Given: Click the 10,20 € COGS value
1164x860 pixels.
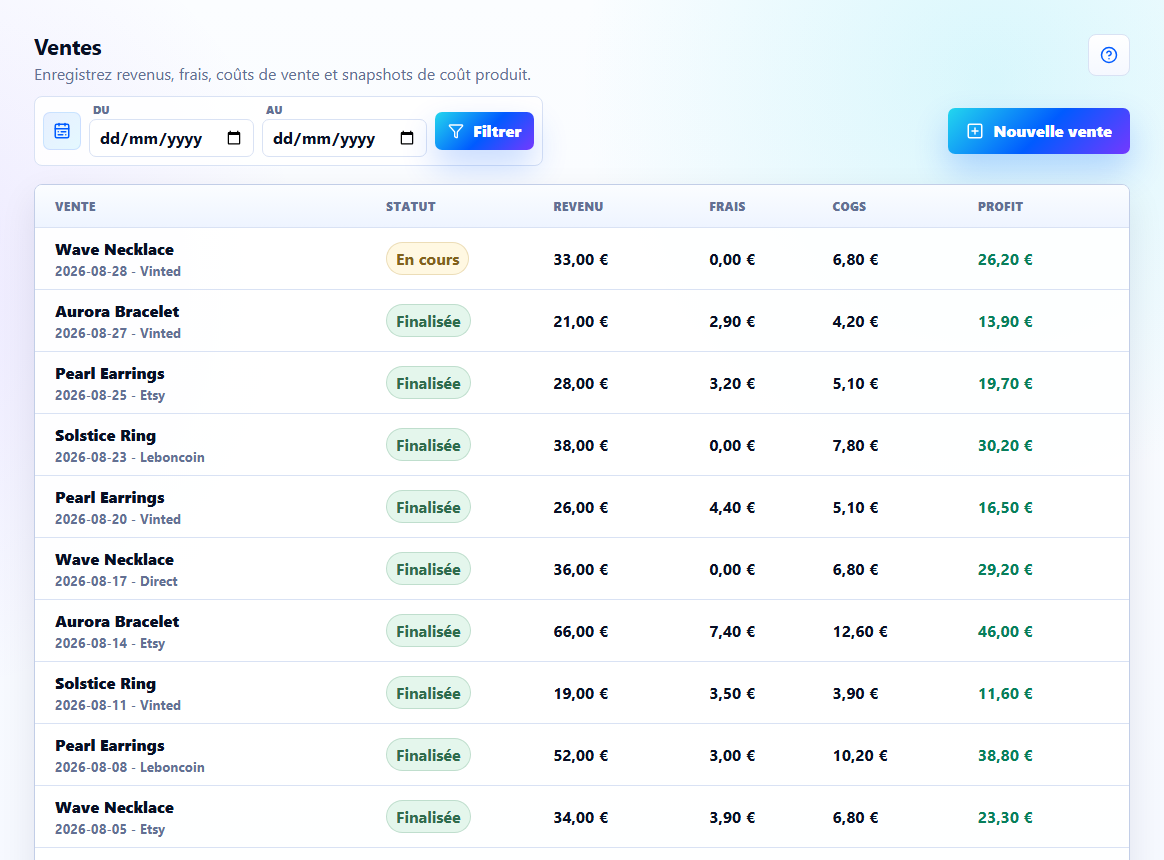Looking at the screenshot, I should click(x=860, y=756).
